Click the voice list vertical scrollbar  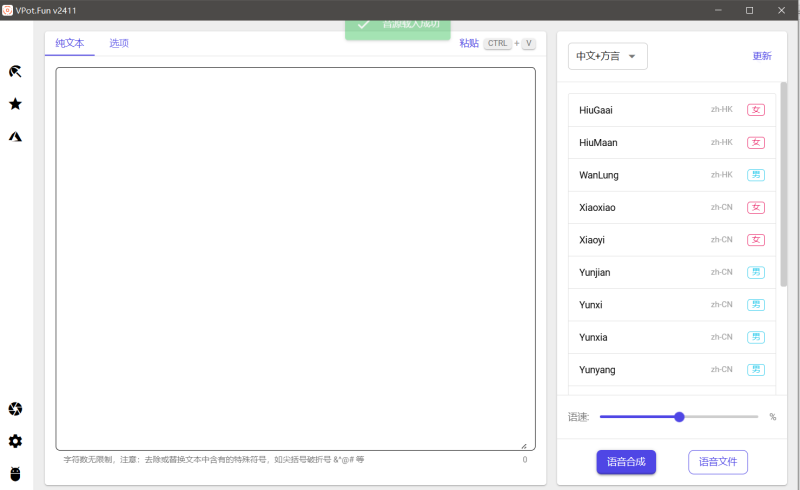[784, 180]
